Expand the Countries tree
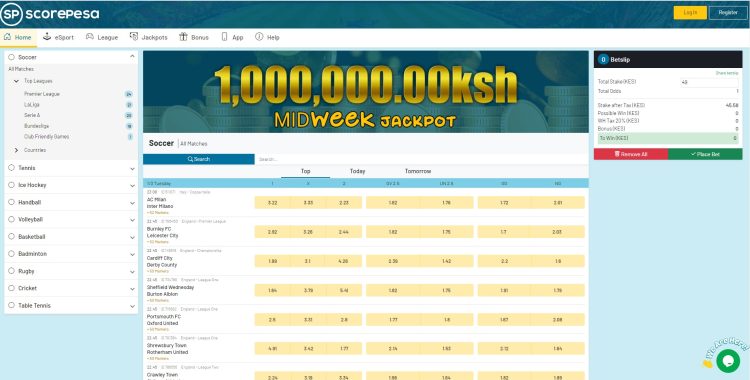This screenshot has width=750, height=380. pos(16,150)
